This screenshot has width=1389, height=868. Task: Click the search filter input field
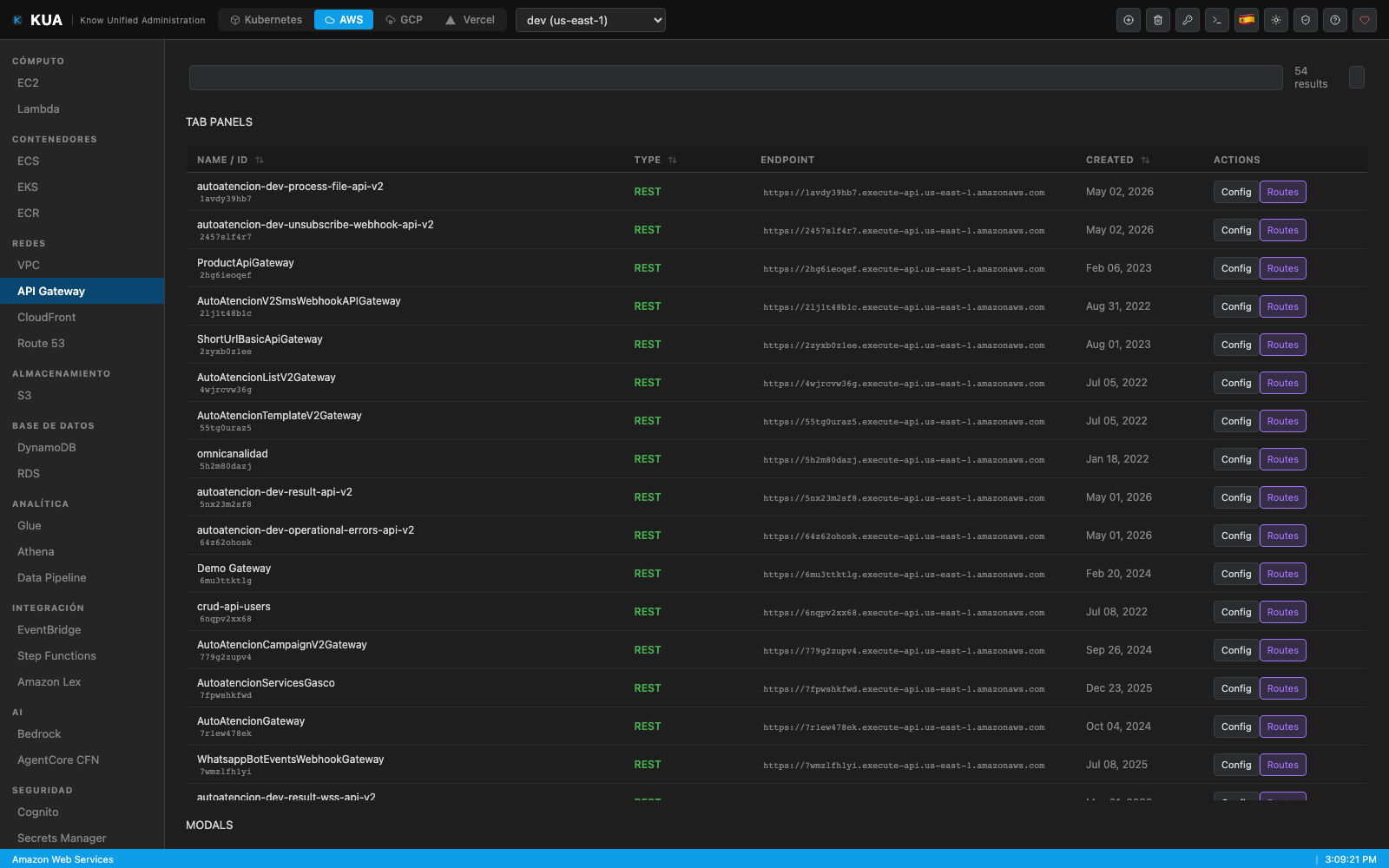735,77
